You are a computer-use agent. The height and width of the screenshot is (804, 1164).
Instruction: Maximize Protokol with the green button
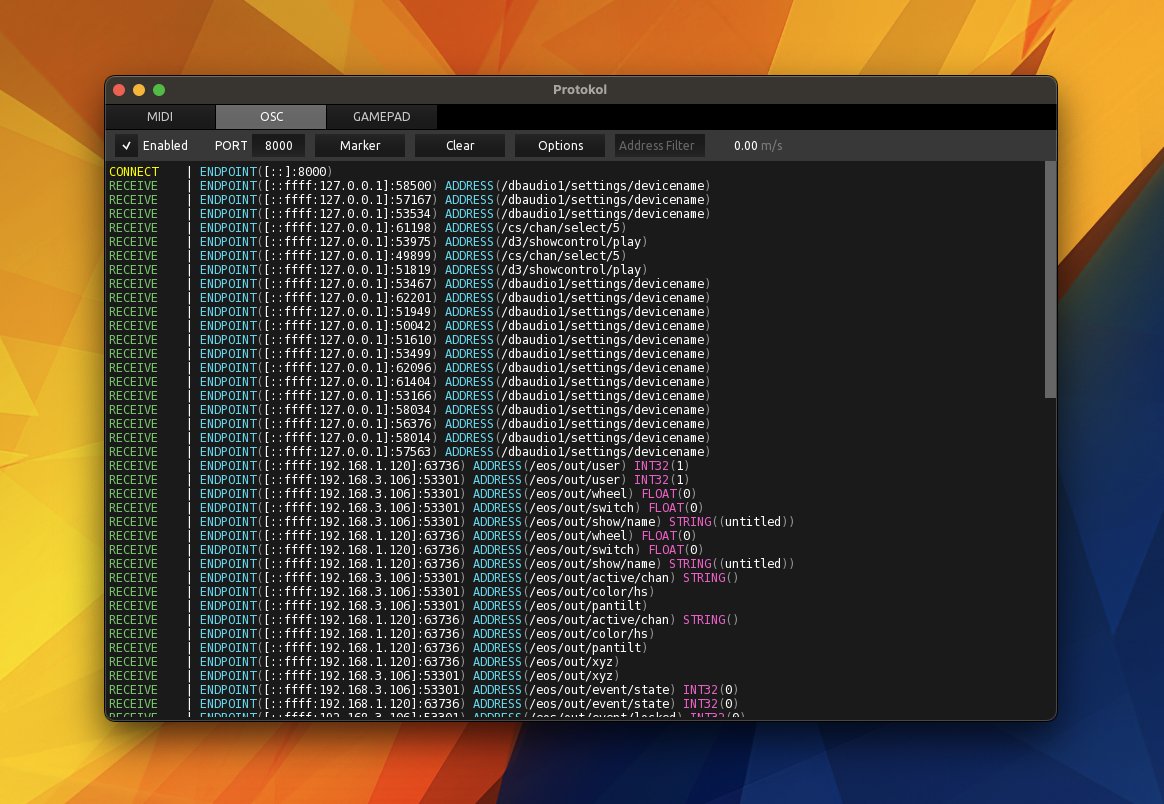pos(159,90)
